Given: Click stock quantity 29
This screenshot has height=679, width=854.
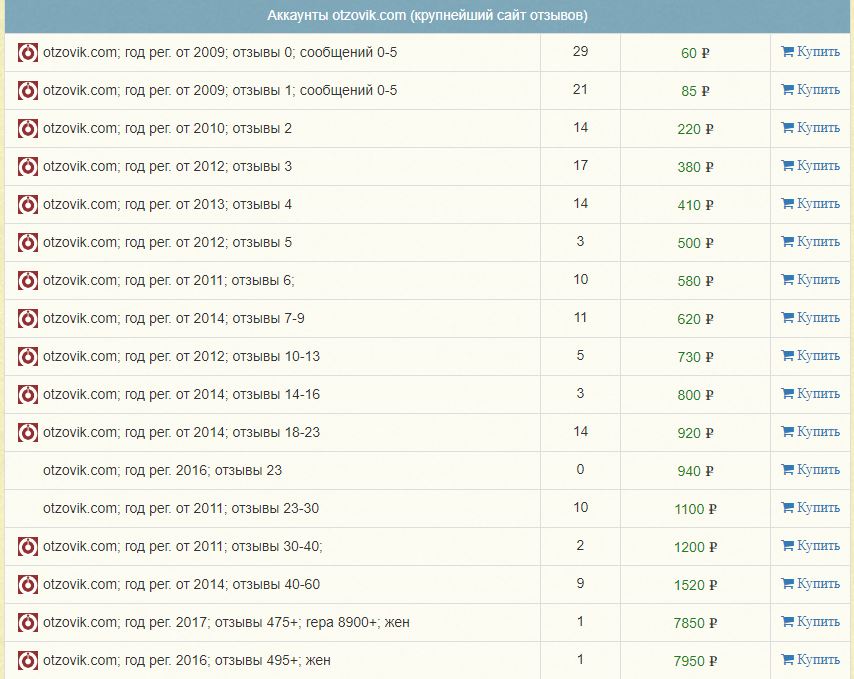Looking at the screenshot, I should coord(580,52).
